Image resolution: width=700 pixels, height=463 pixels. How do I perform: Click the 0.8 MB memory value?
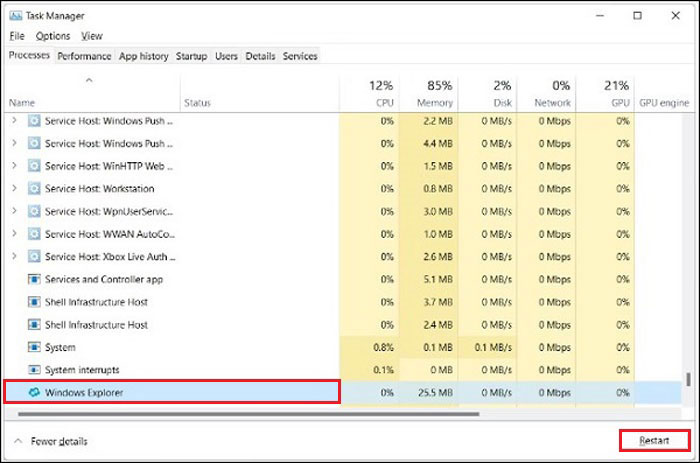438,189
